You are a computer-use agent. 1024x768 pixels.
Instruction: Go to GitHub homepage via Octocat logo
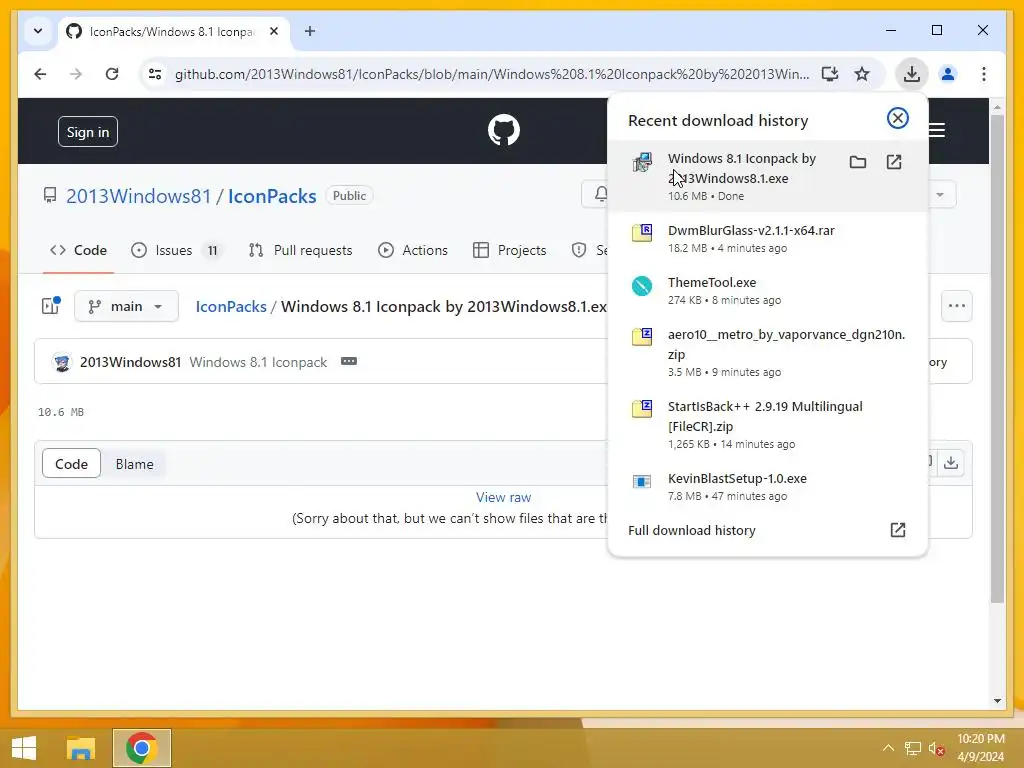(x=504, y=130)
